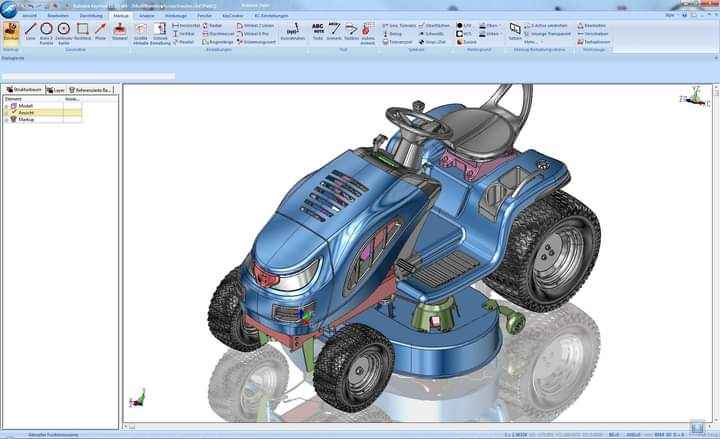Select the Linie drawing tool

click(30, 31)
